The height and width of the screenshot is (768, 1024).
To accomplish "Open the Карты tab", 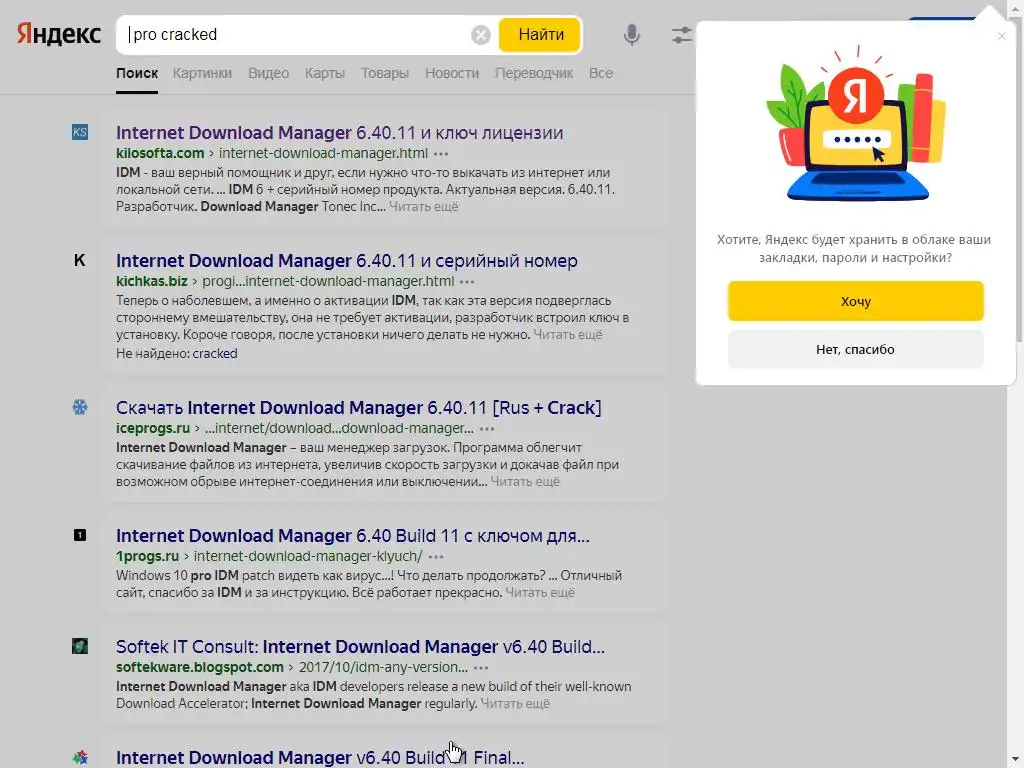I will 325,73.
